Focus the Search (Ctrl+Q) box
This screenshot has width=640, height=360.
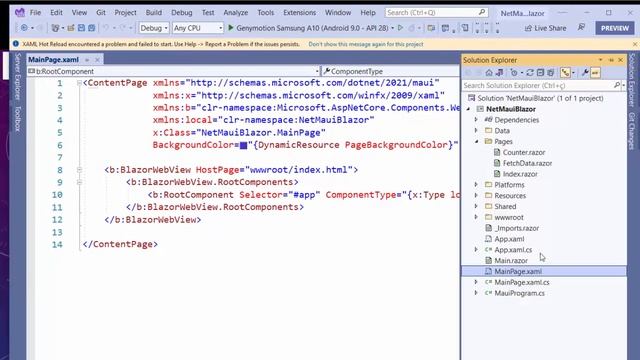[436, 13]
